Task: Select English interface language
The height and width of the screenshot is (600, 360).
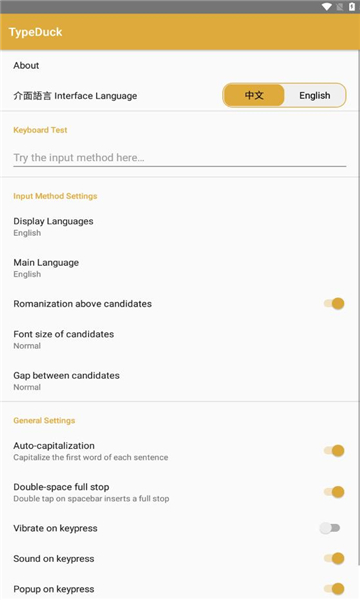Action: tap(314, 95)
